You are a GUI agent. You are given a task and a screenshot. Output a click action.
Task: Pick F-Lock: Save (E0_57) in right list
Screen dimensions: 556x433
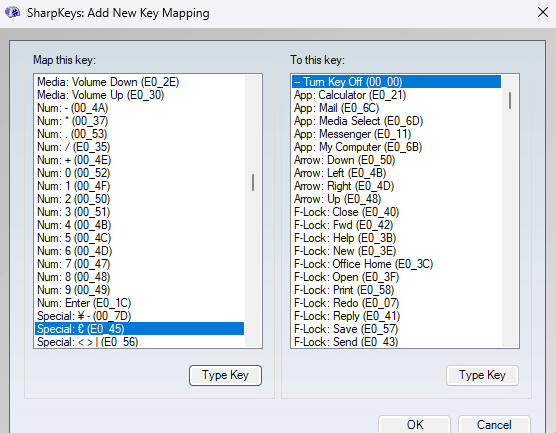click(396, 329)
